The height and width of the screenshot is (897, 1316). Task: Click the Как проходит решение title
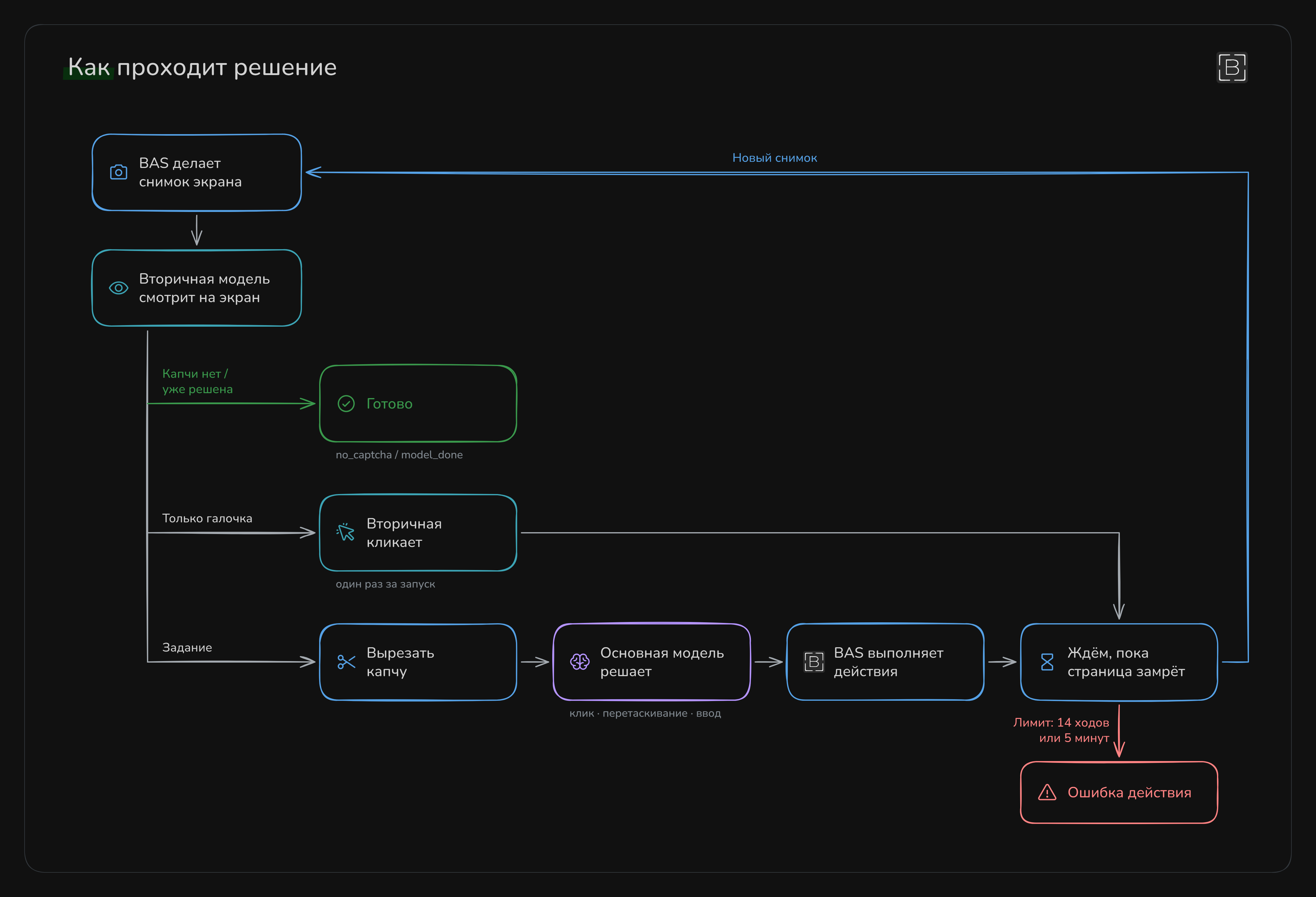coord(202,67)
